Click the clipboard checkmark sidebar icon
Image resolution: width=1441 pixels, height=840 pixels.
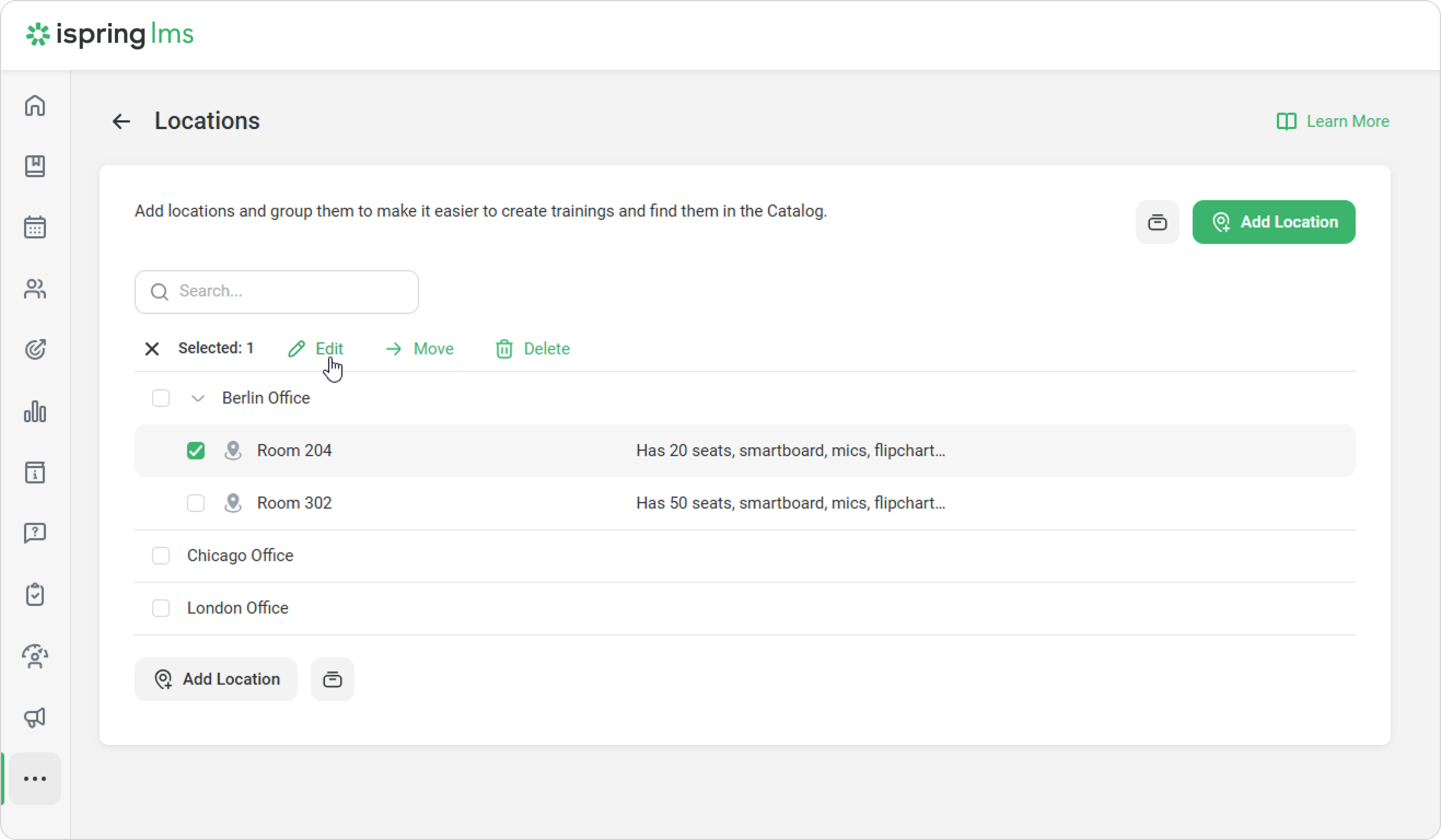pyautogui.click(x=35, y=594)
